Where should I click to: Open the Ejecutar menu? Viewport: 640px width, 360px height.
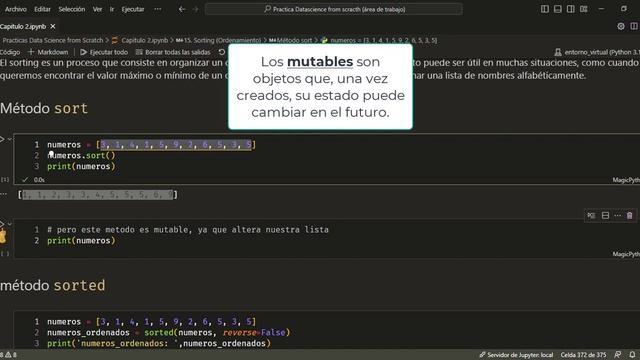[133, 9]
